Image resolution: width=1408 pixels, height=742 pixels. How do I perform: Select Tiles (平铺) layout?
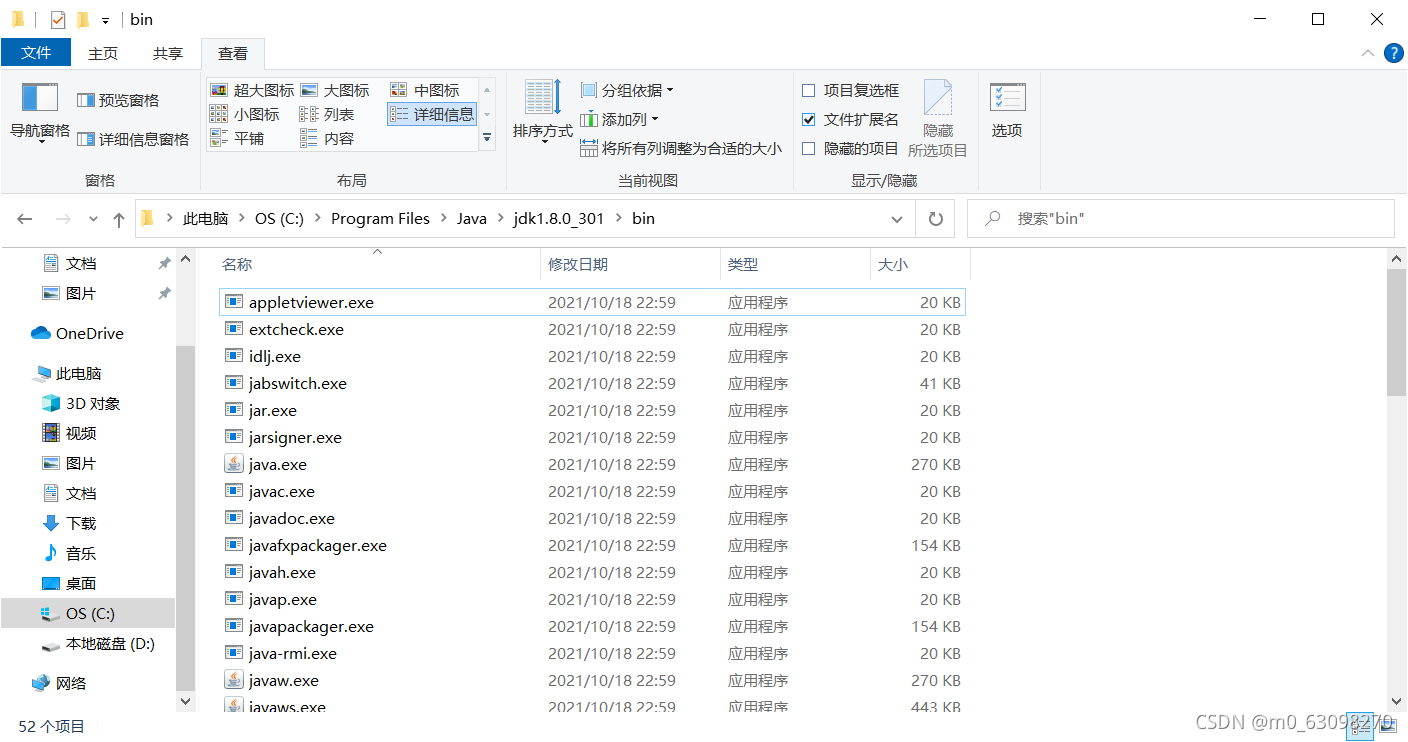[237, 138]
